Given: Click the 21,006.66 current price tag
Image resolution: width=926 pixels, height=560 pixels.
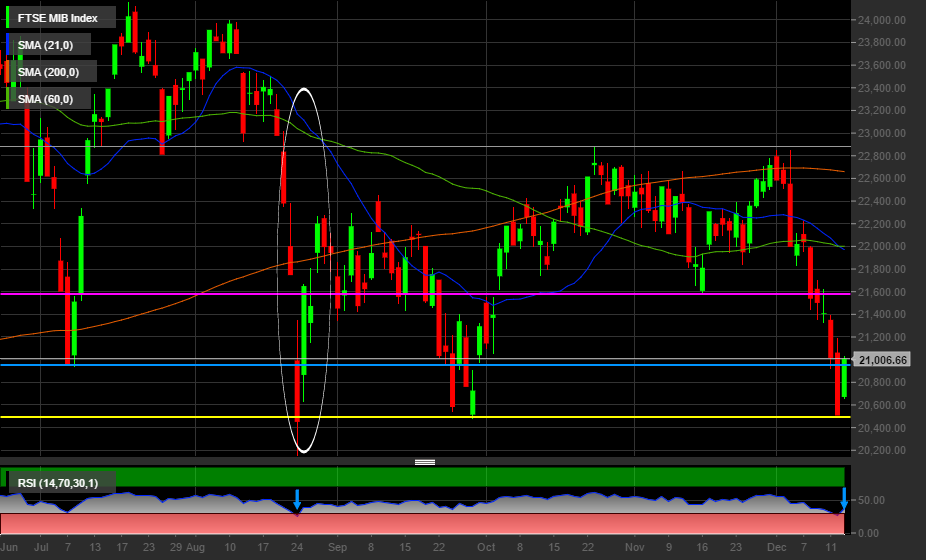Looking at the screenshot, I should tap(882, 360).
